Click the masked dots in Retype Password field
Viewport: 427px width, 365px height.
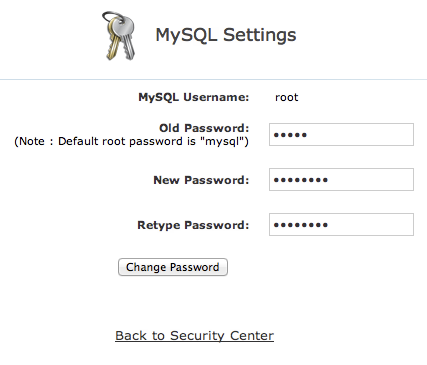point(301,225)
